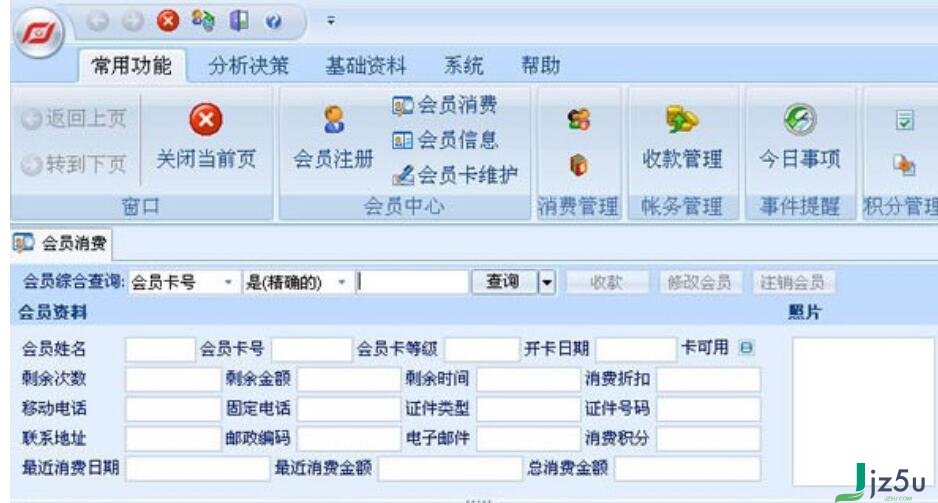Click the 查询 button
Screen dimensions: 938x503
tap(502, 282)
